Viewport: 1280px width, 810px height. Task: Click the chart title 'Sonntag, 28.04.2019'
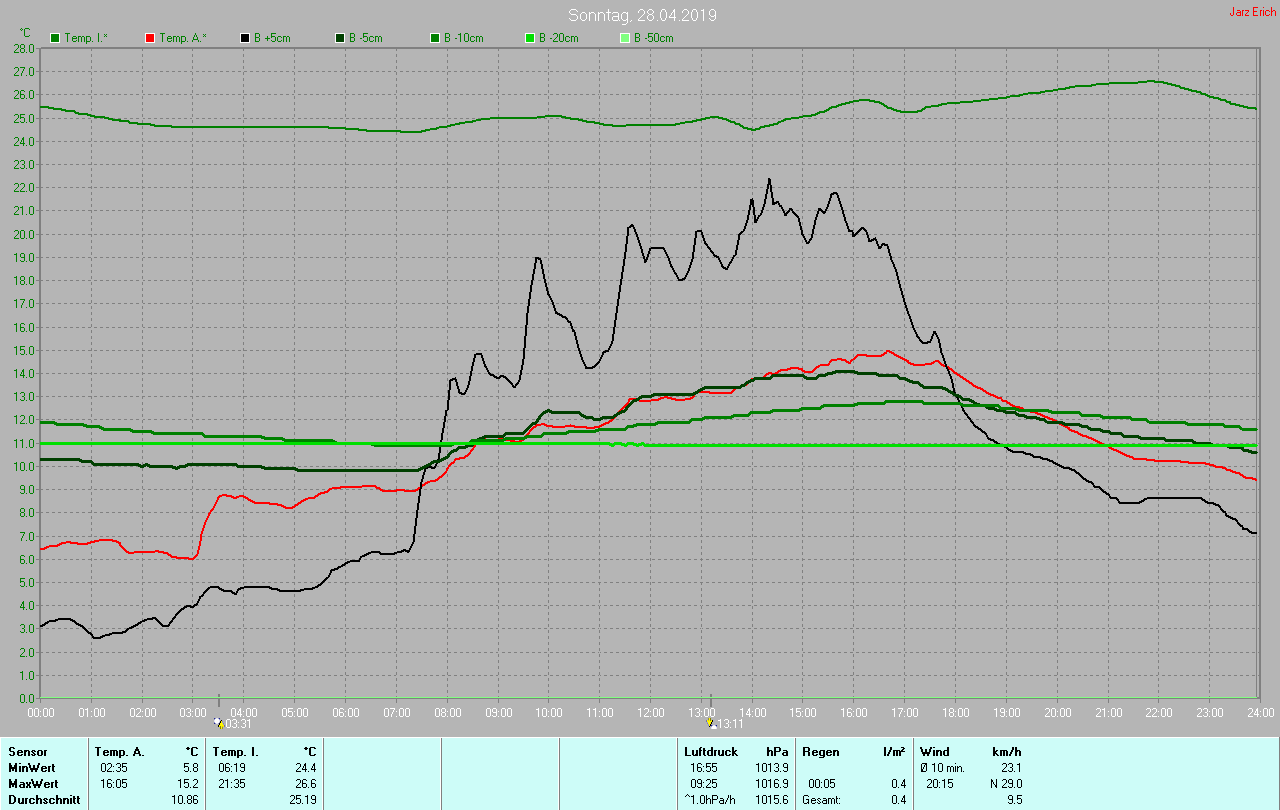(642, 15)
